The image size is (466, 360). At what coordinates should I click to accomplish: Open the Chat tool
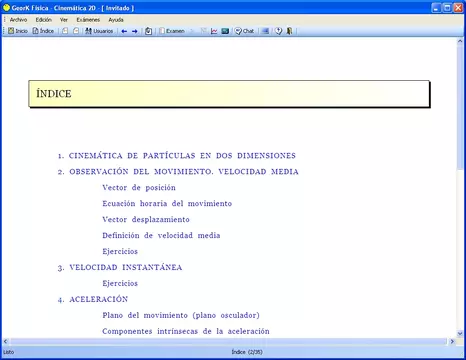[x=244, y=31]
